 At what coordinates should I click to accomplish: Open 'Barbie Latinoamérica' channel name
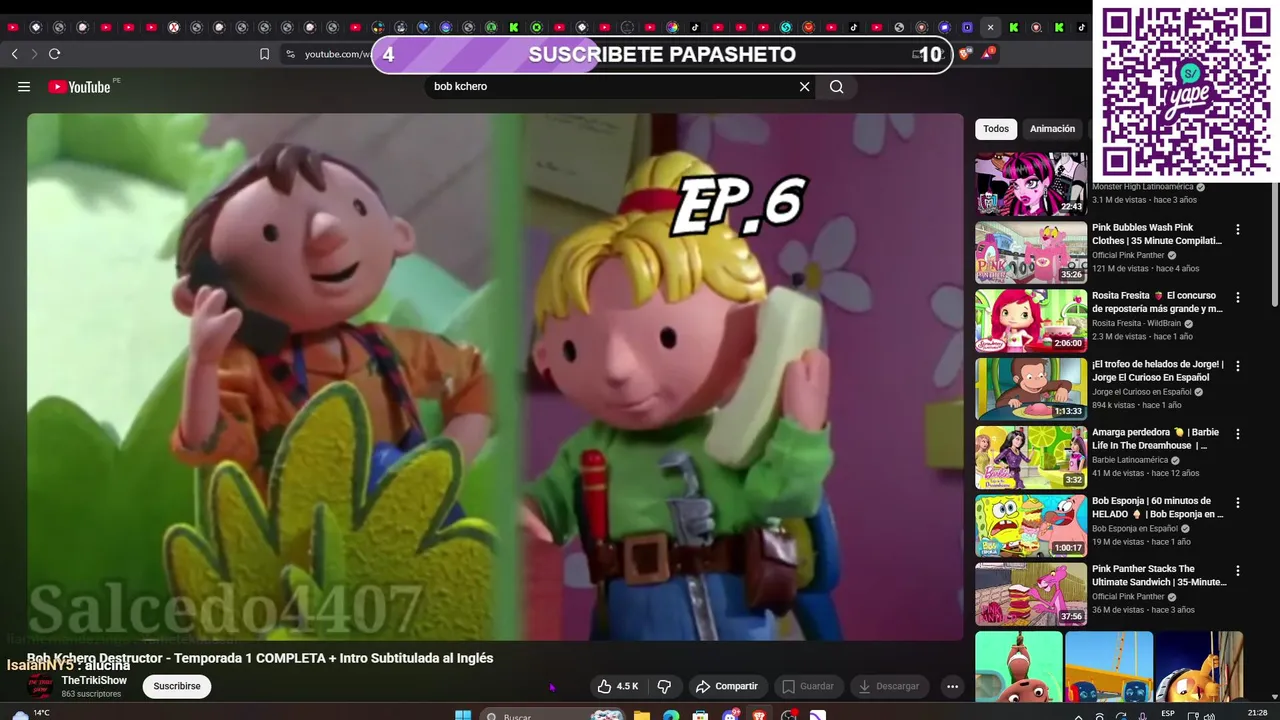tap(1130, 460)
